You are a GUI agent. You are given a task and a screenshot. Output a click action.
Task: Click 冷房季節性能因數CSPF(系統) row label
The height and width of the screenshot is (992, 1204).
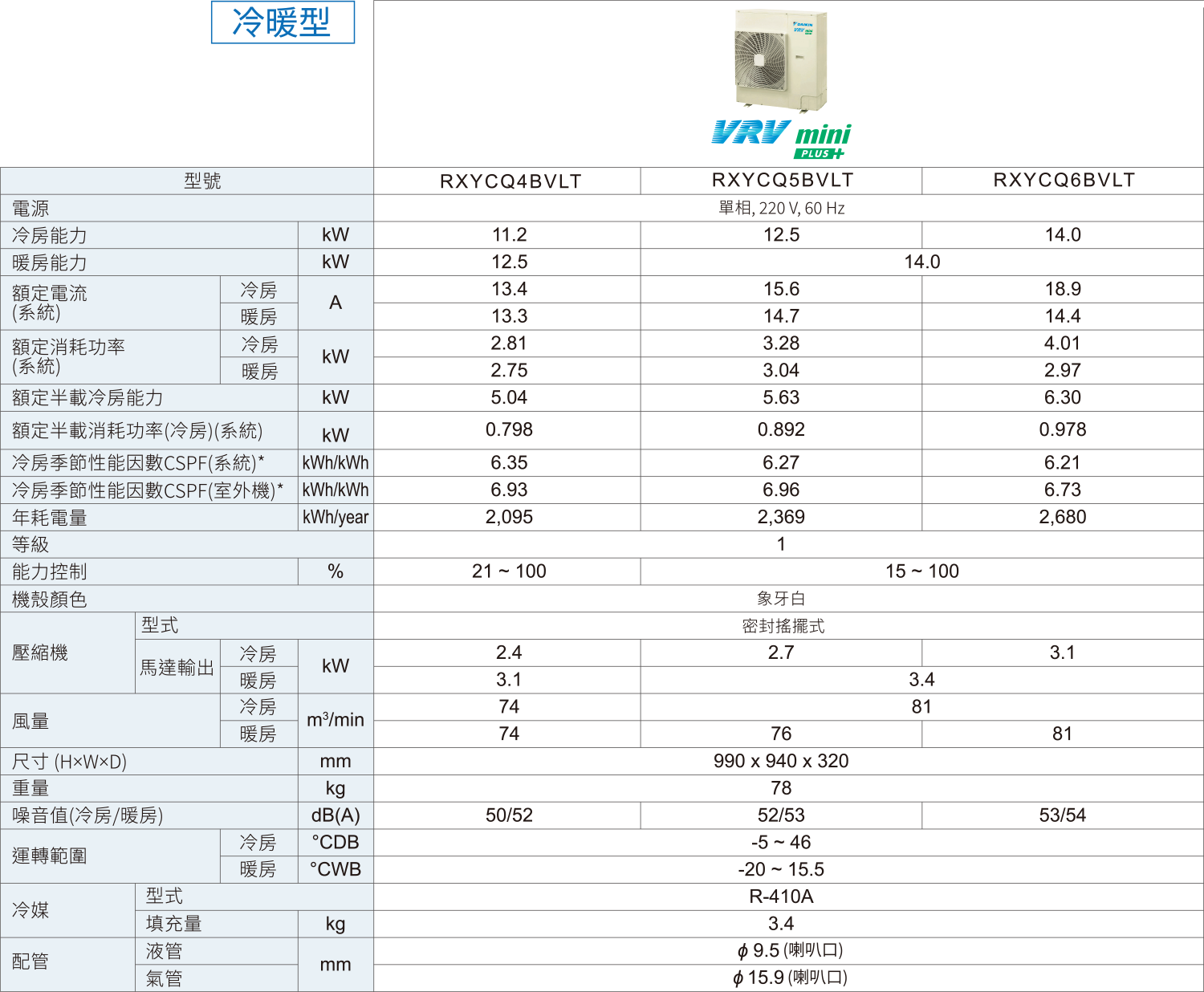click(138, 463)
